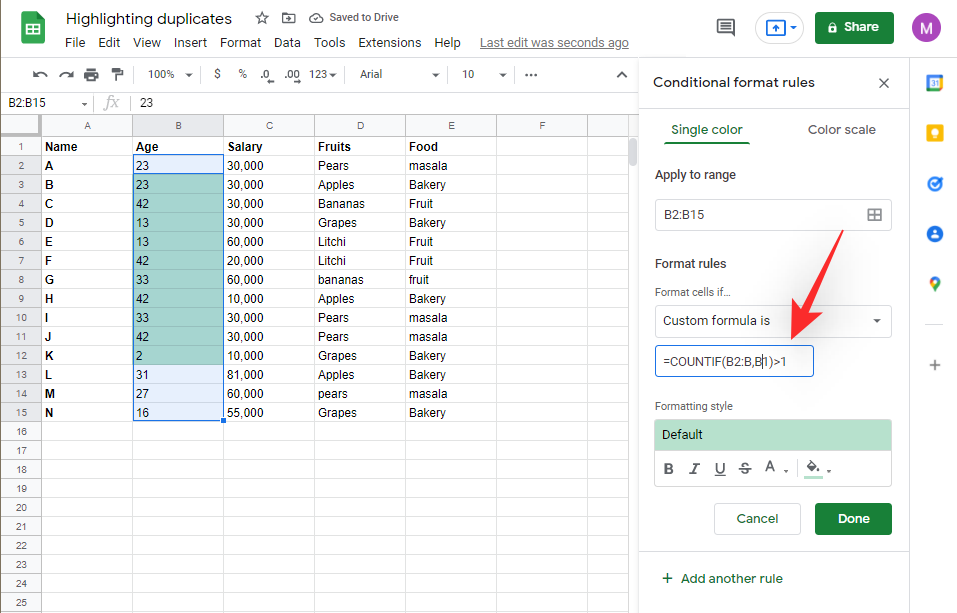Open the Extensions menu

pyautogui.click(x=389, y=42)
